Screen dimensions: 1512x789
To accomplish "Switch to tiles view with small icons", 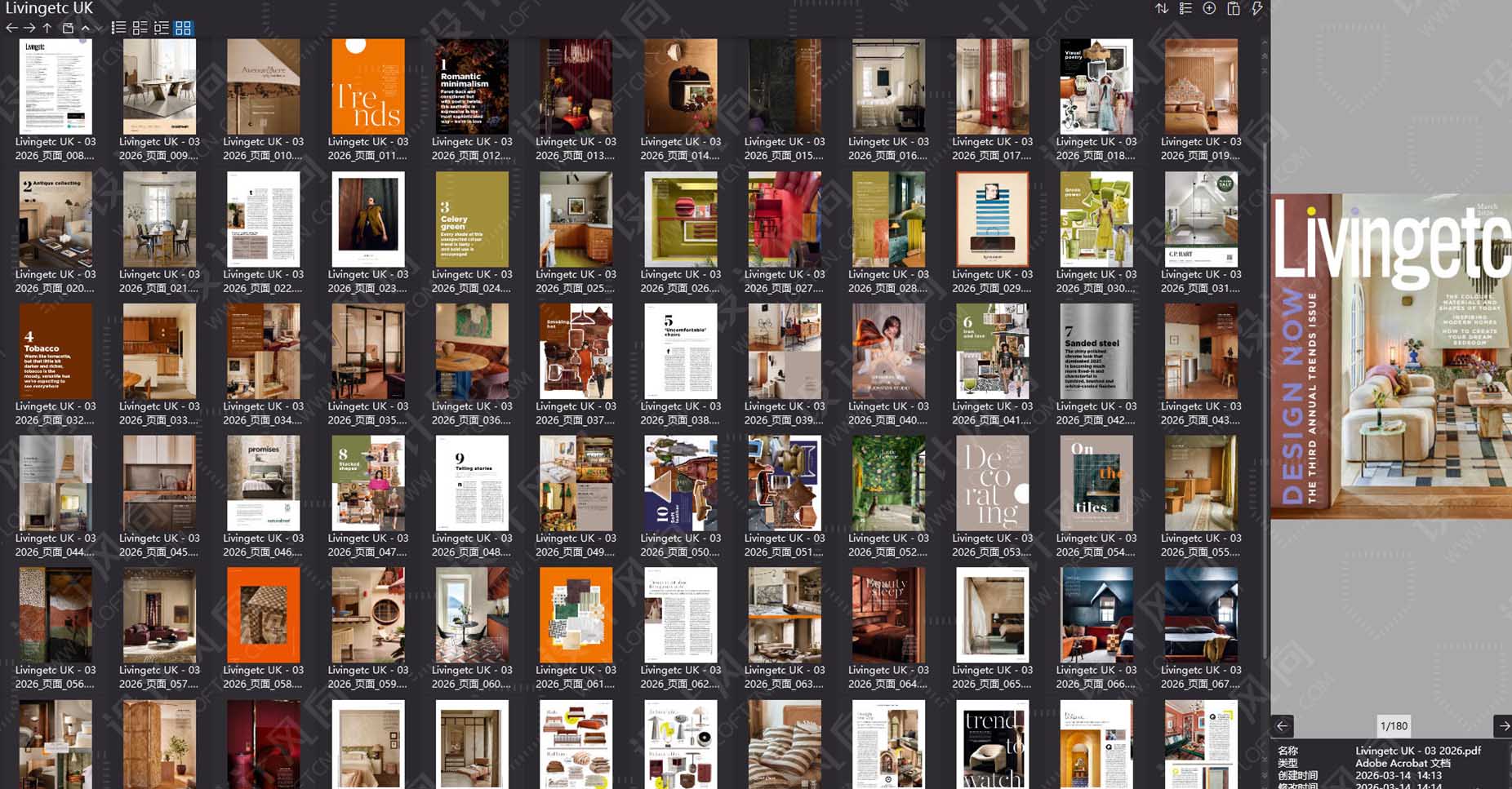I will 140,28.
